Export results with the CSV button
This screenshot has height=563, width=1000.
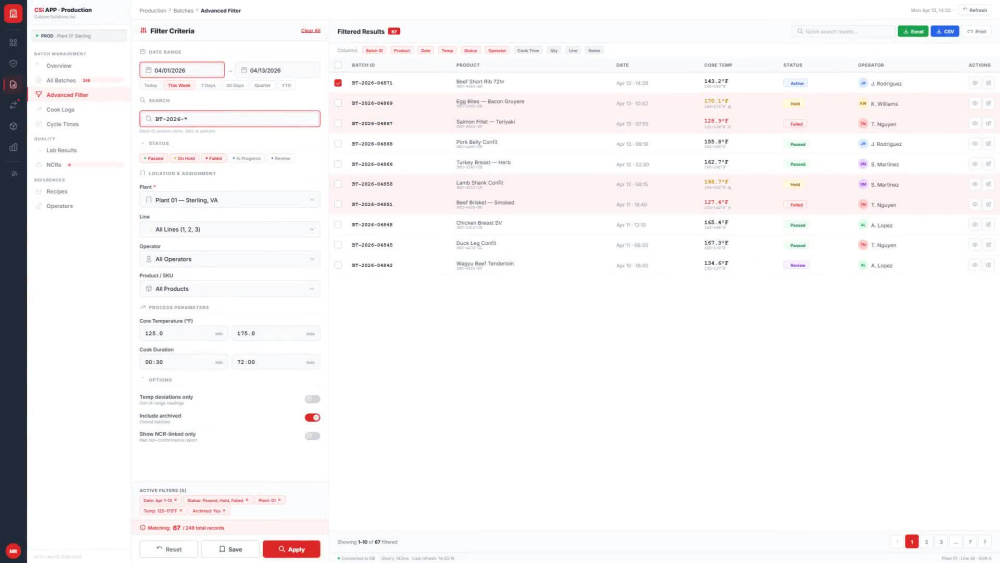[945, 31]
